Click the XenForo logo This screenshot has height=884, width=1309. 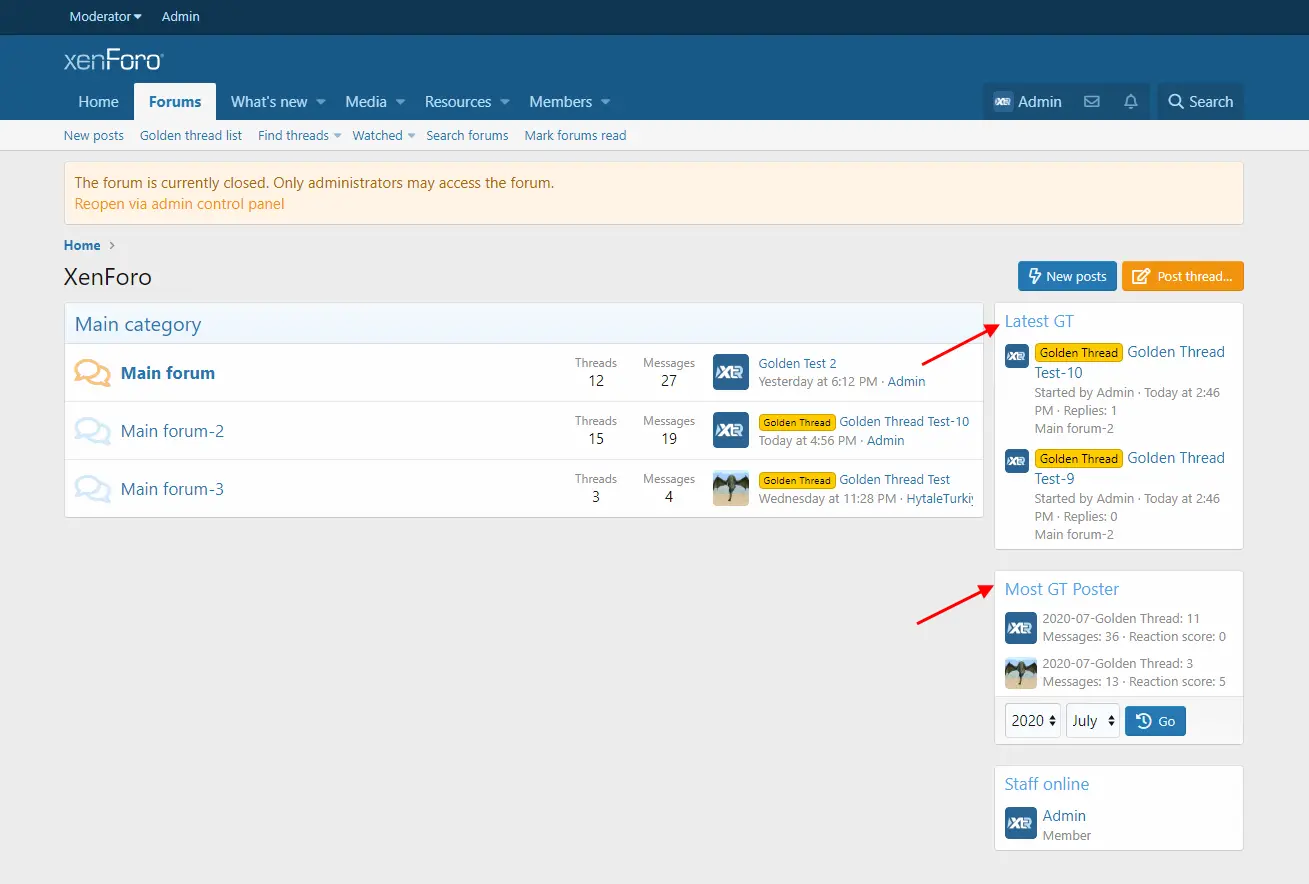coord(113,61)
